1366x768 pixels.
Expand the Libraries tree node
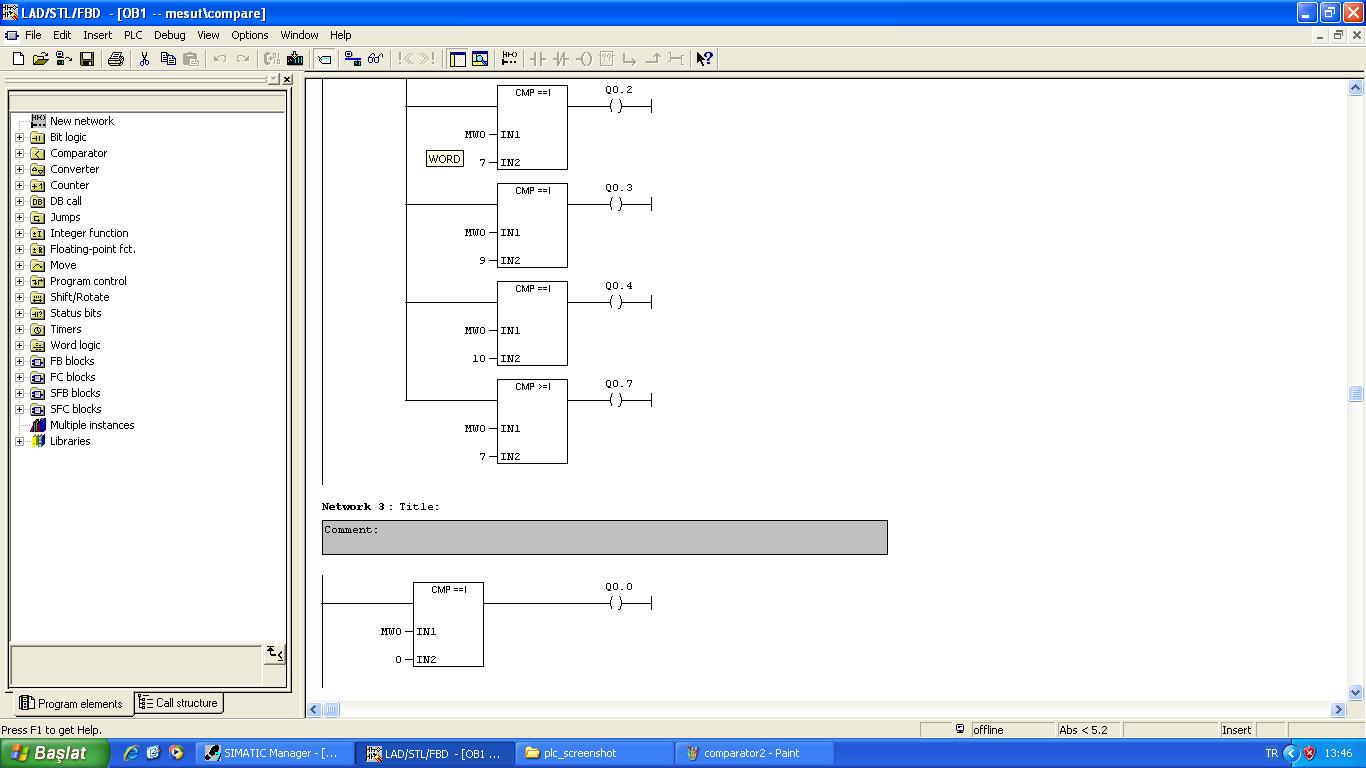pos(19,441)
